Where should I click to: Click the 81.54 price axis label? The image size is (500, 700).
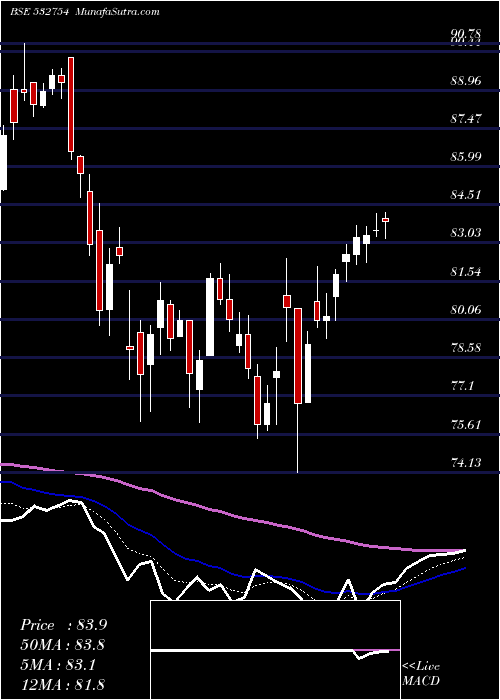(x=466, y=271)
